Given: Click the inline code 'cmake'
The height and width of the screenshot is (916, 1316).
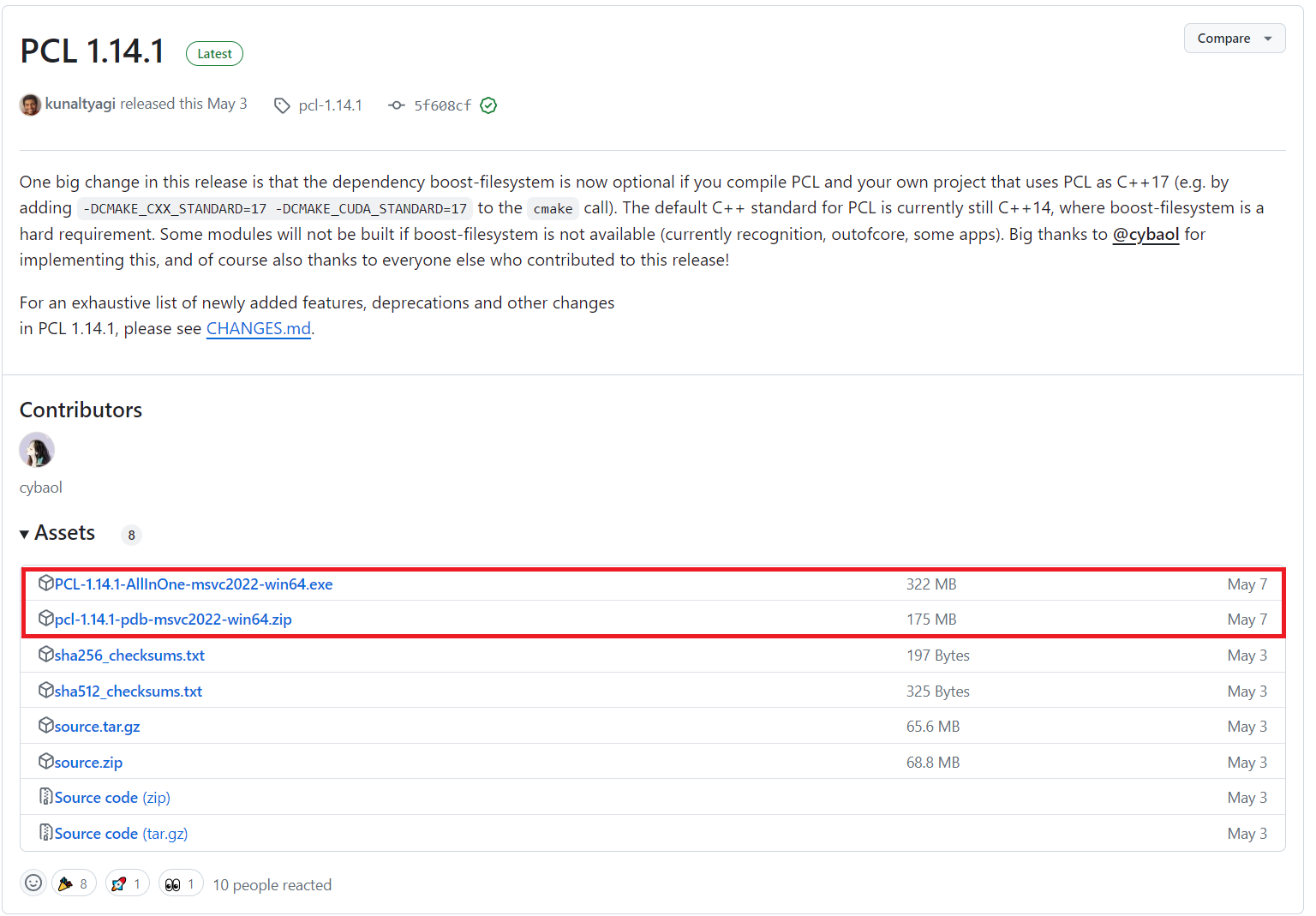Looking at the screenshot, I should click(x=553, y=208).
